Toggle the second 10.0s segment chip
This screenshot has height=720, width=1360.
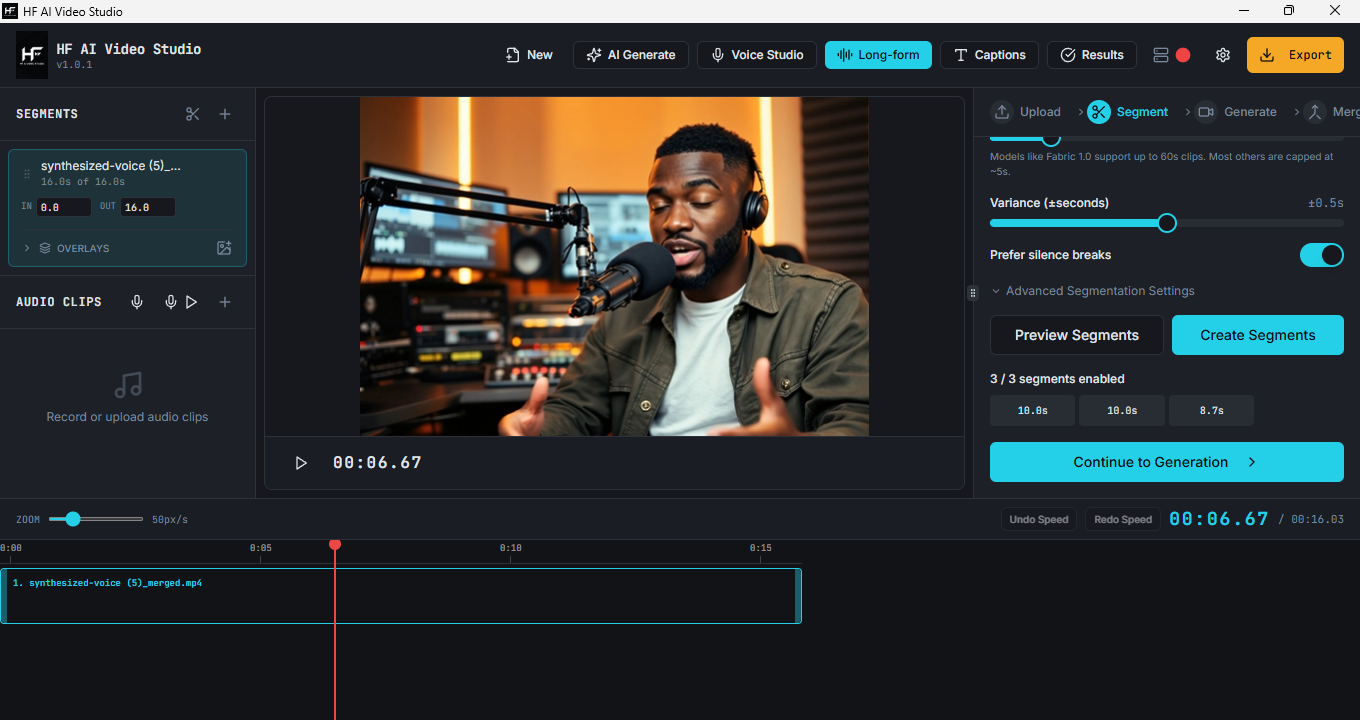click(x=1122, y=411)
